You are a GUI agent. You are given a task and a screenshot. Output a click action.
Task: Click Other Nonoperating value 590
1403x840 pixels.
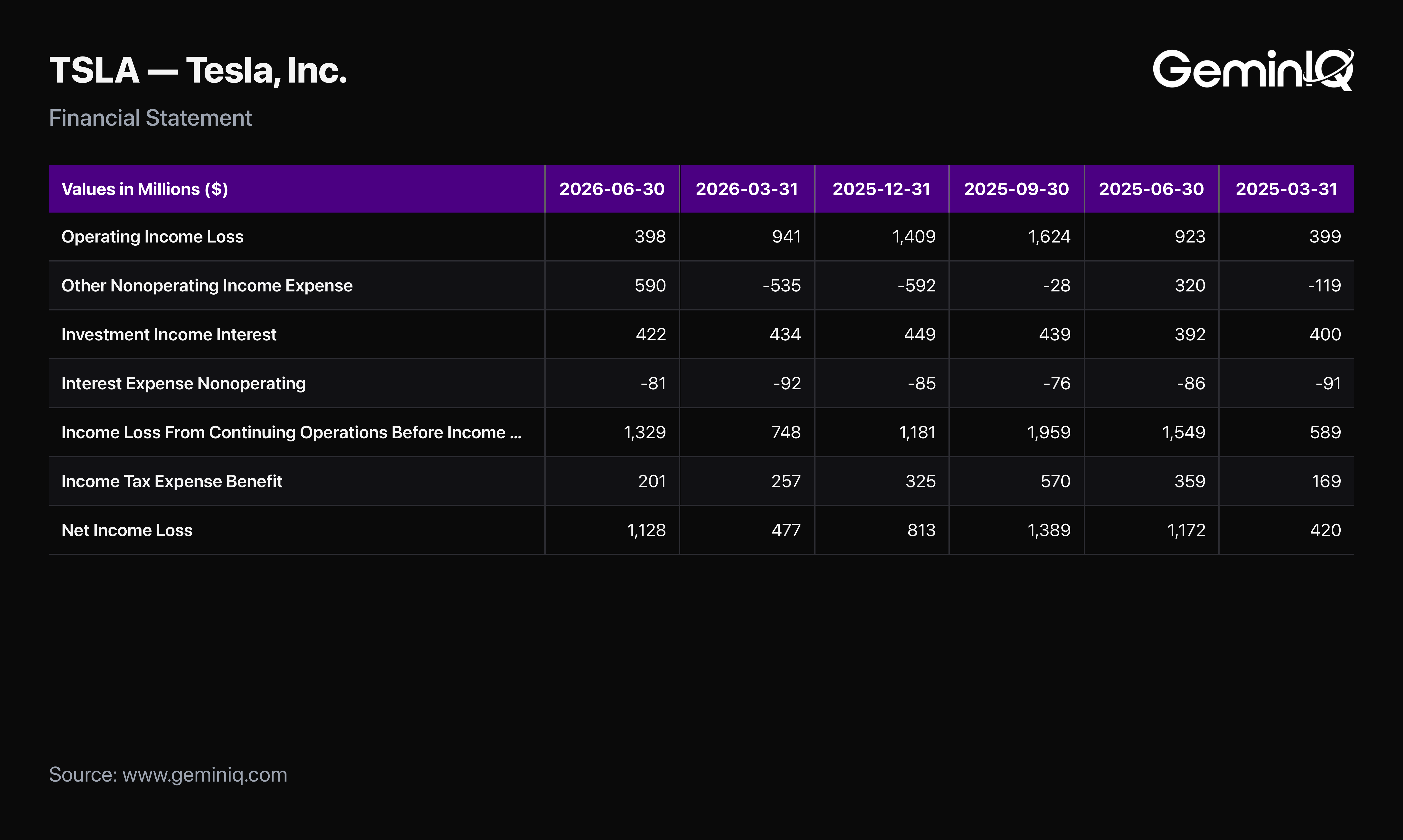650,285
